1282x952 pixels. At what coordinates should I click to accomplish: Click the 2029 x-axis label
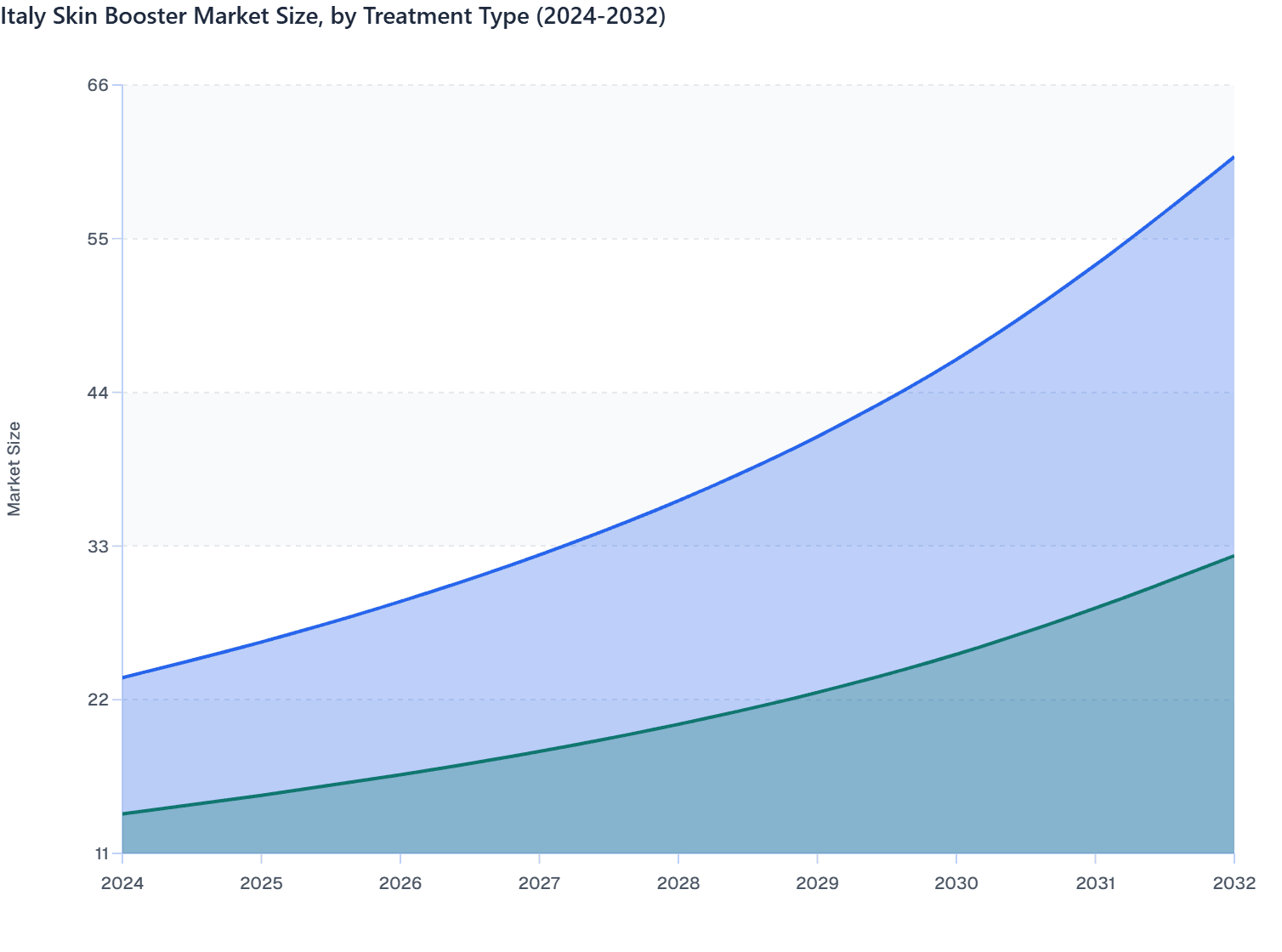(818, 884)
